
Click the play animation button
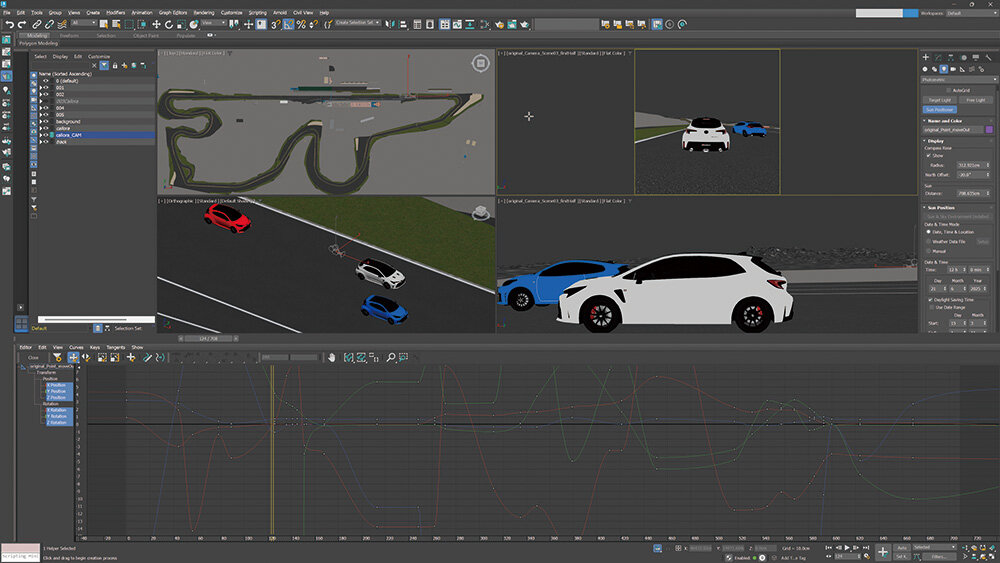click(847, 548)
